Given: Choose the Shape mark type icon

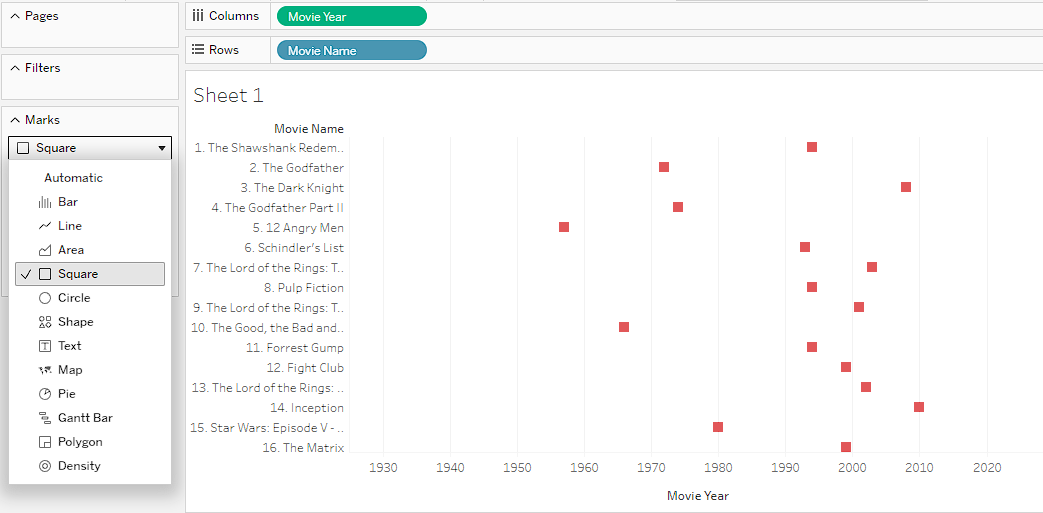Looking at the screenshot, I should click(45, 322).
